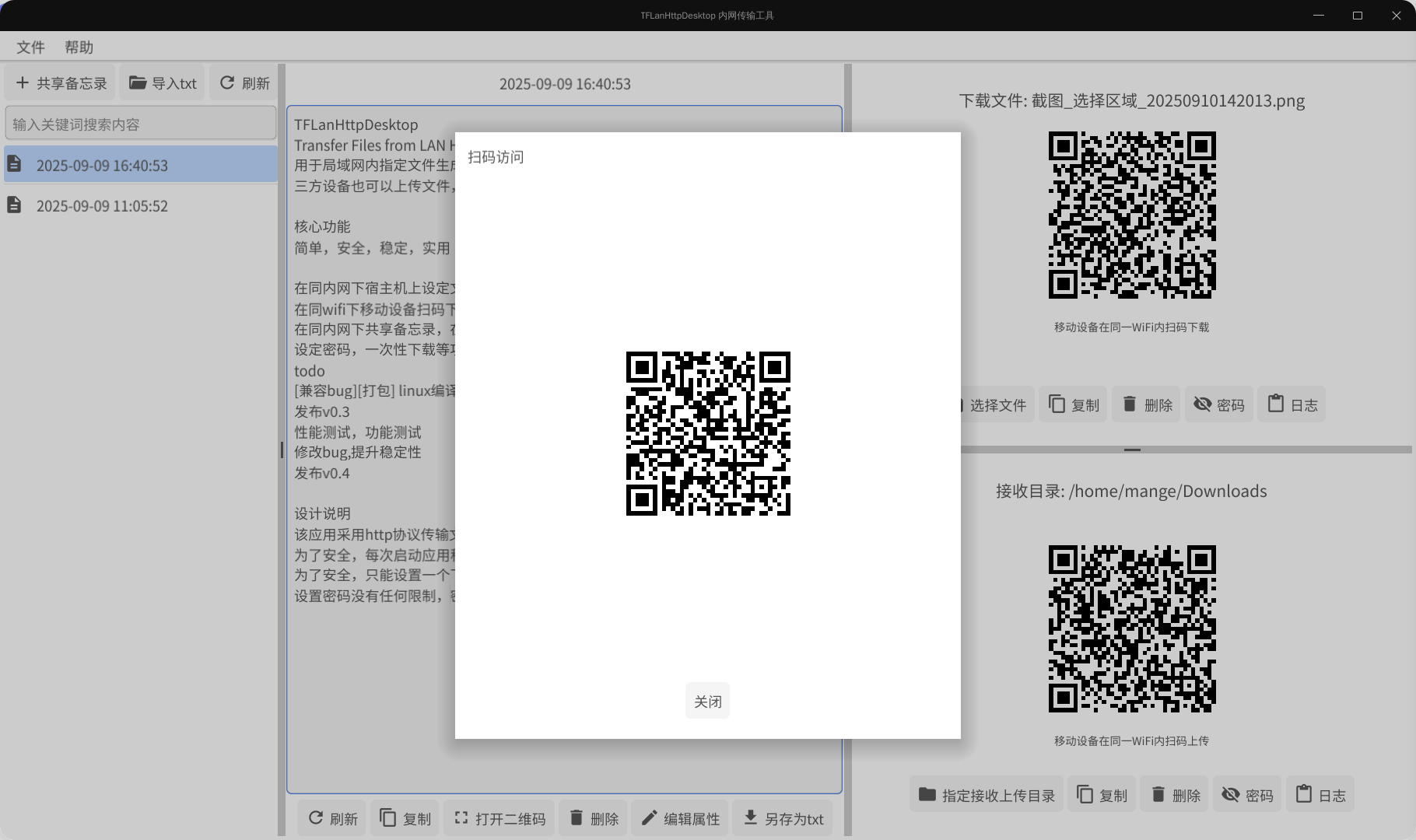Image resolution: width=1416 pixels, height=840 pixels.
Task: Click the upload QR code under 接收目录
Action: pos(1132,628)
